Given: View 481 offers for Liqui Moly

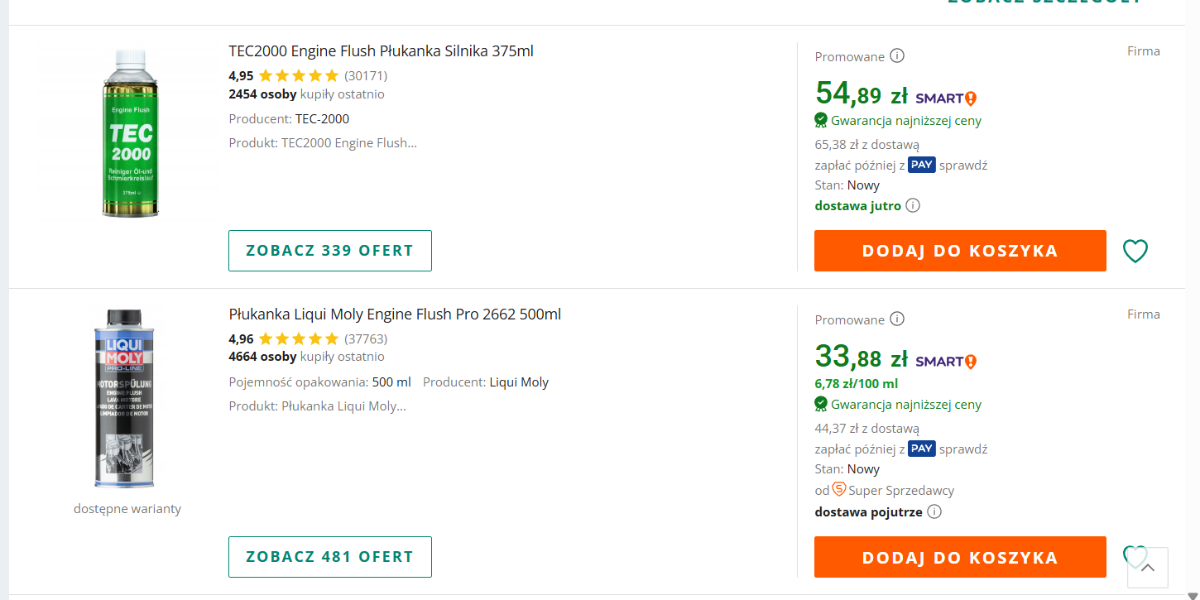Looking at the screenshot, I should [x=330, y=557].
